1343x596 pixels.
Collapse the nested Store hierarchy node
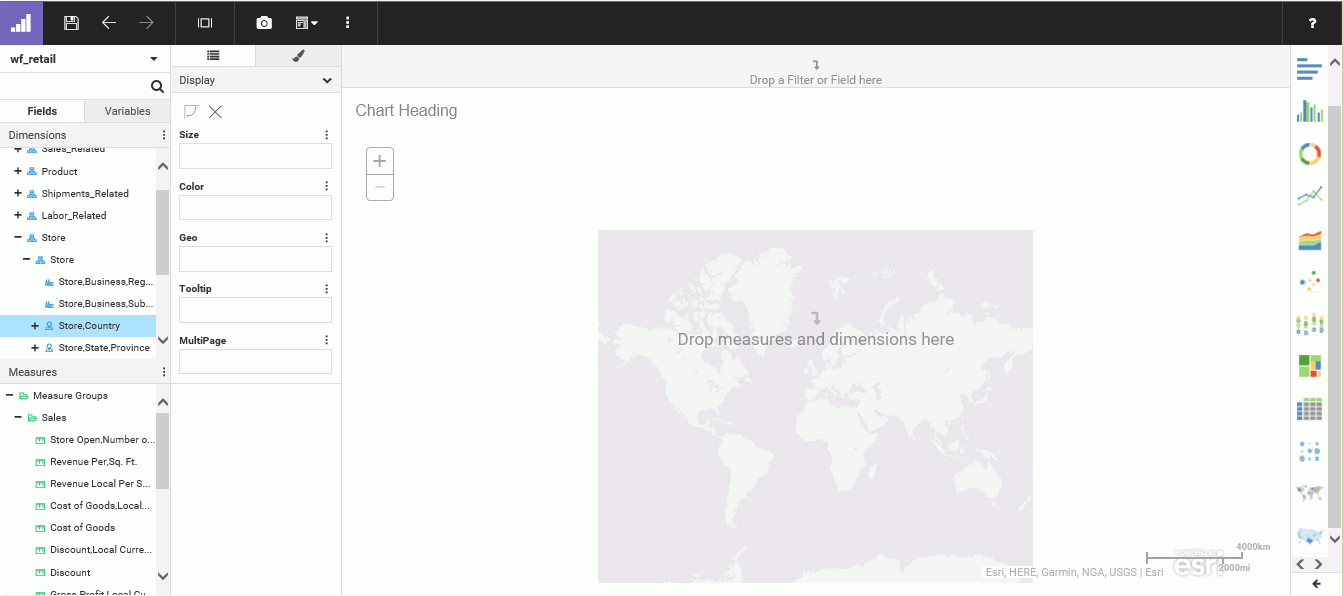[26, 259]
